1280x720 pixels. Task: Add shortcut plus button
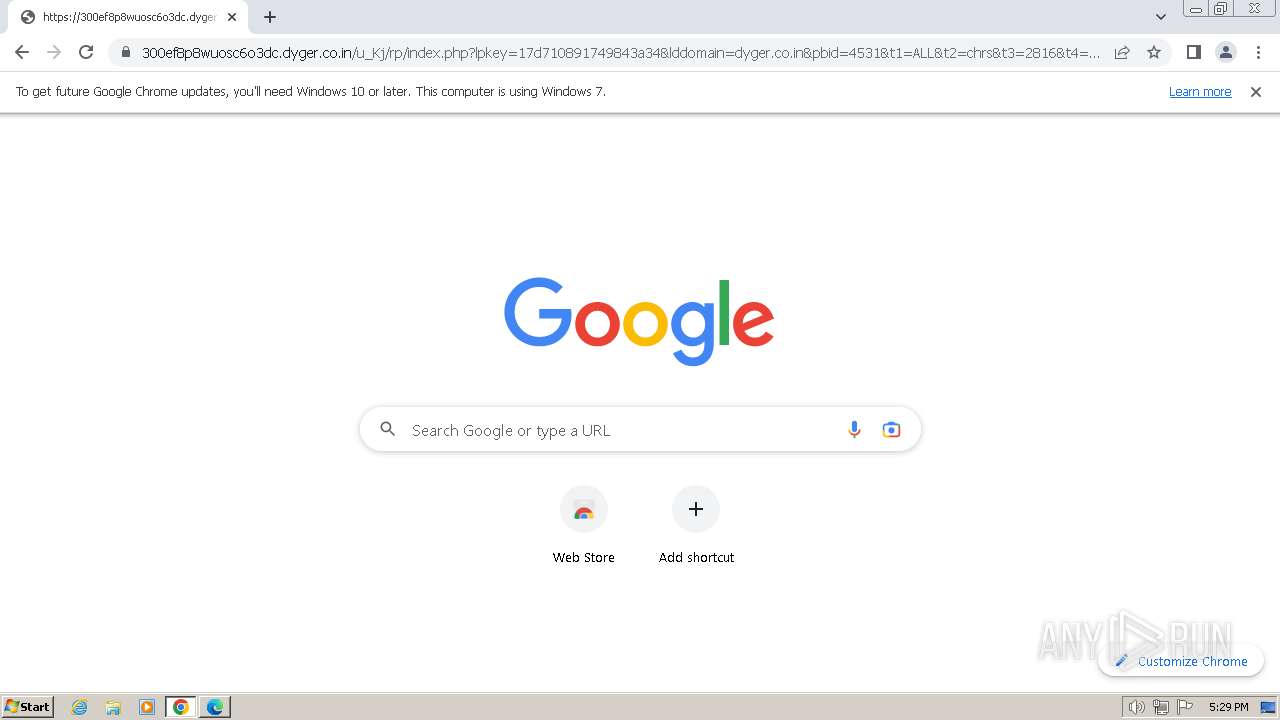696,526
